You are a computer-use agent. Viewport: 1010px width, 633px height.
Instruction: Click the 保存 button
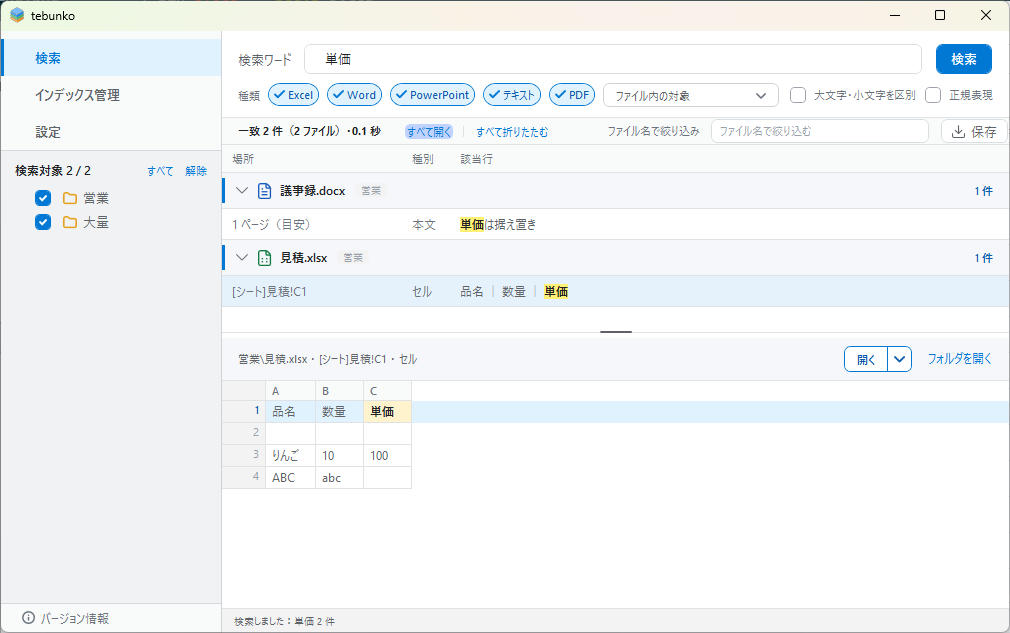[x=973, y=131]
